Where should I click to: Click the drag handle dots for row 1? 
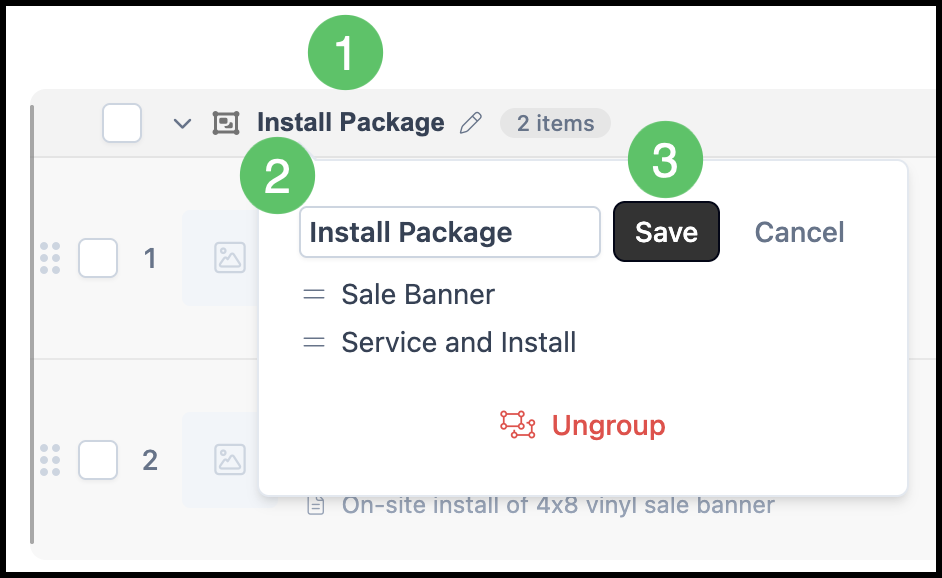50,258
